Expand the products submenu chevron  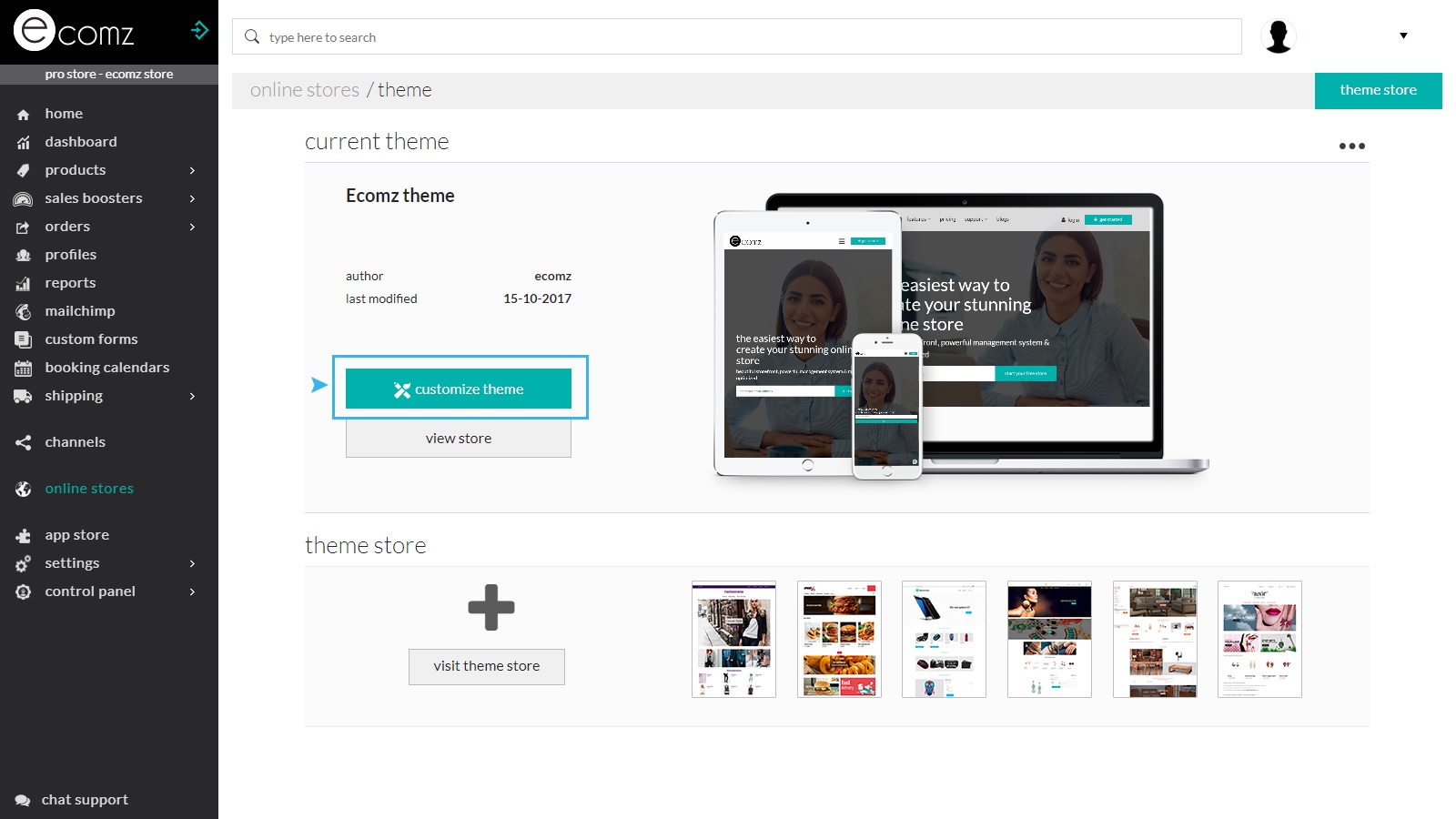coord(192,170)
